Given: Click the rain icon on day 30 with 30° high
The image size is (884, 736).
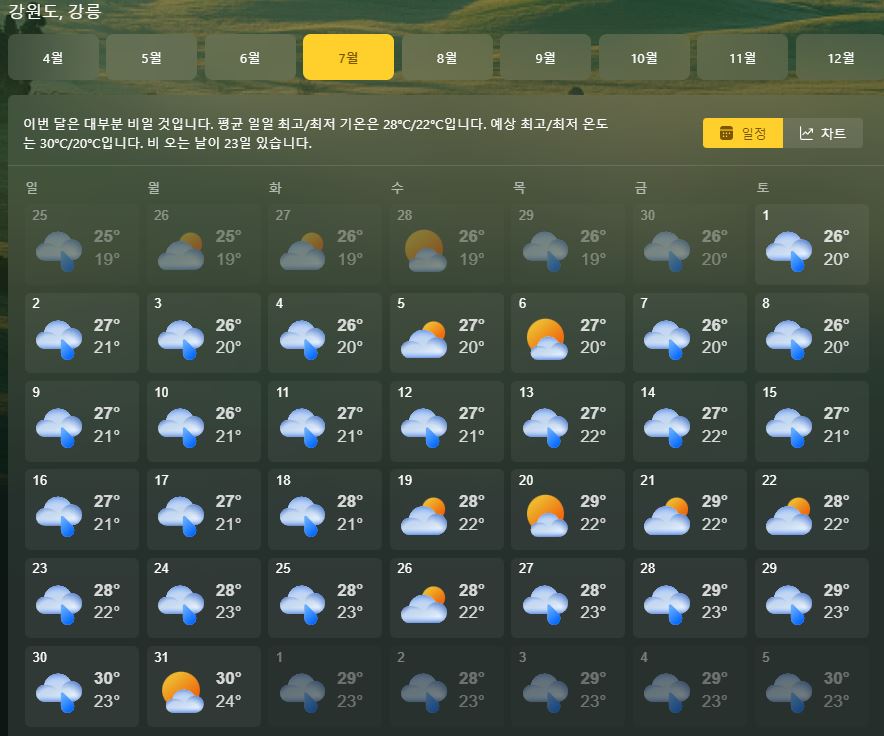Looking at the screenshot, I should click(59, 693).
